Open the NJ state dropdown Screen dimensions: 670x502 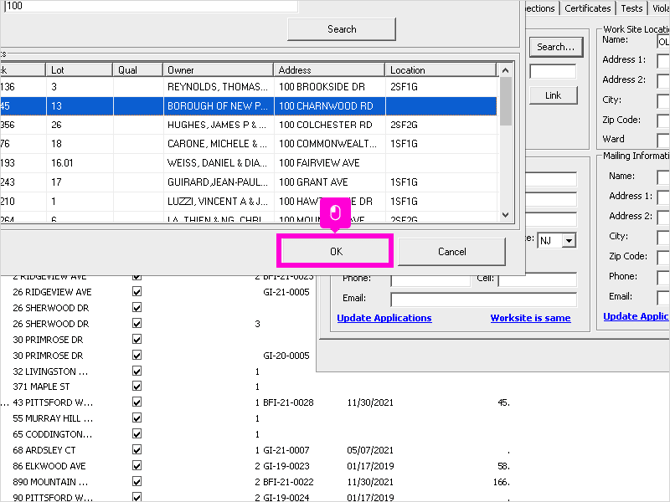(x=568, y=241)
